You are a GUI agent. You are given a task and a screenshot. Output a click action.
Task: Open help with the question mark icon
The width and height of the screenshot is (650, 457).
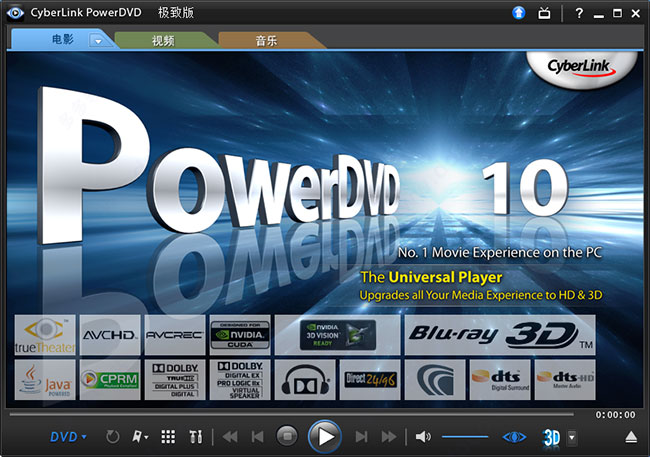point(579,13)
